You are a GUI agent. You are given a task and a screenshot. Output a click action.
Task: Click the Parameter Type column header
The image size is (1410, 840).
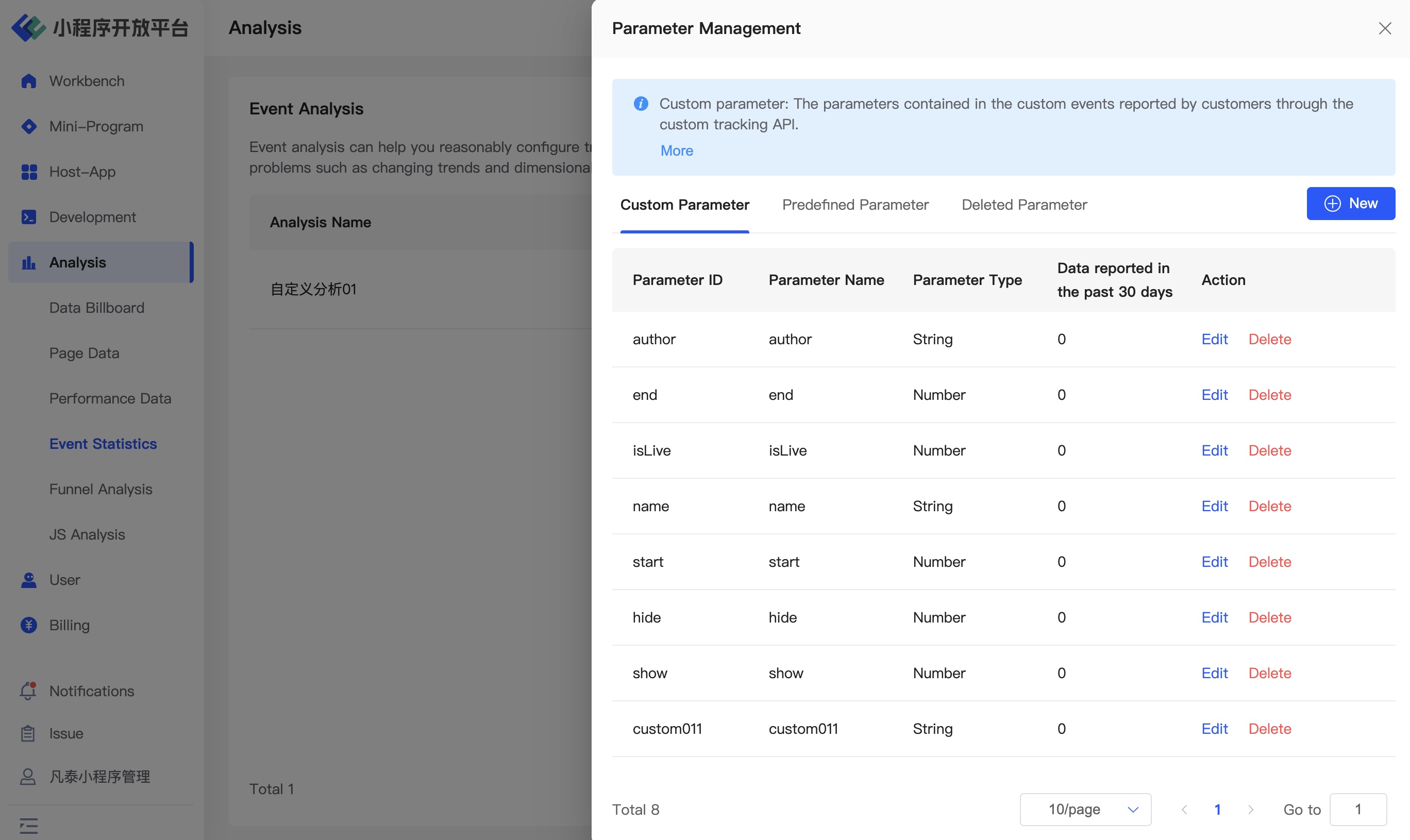[967, 280]
